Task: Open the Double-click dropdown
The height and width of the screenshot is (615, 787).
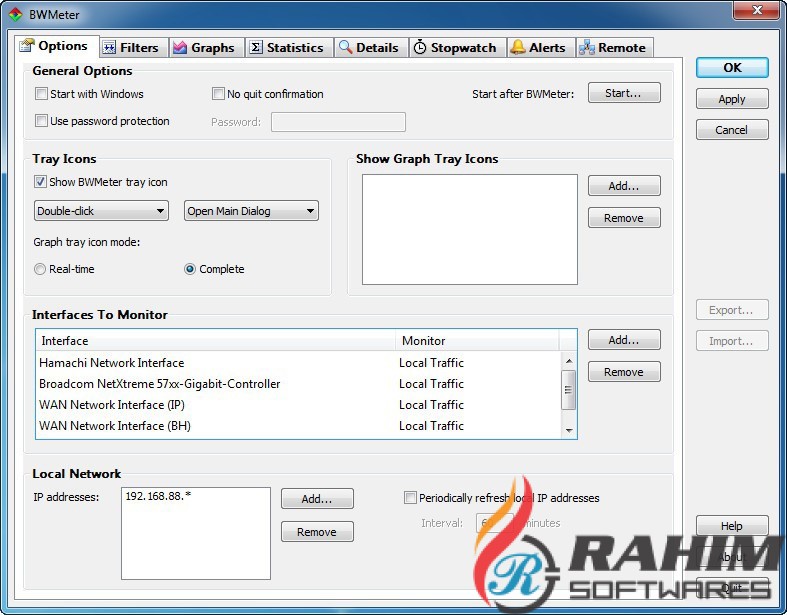Action: pos(101,211)
